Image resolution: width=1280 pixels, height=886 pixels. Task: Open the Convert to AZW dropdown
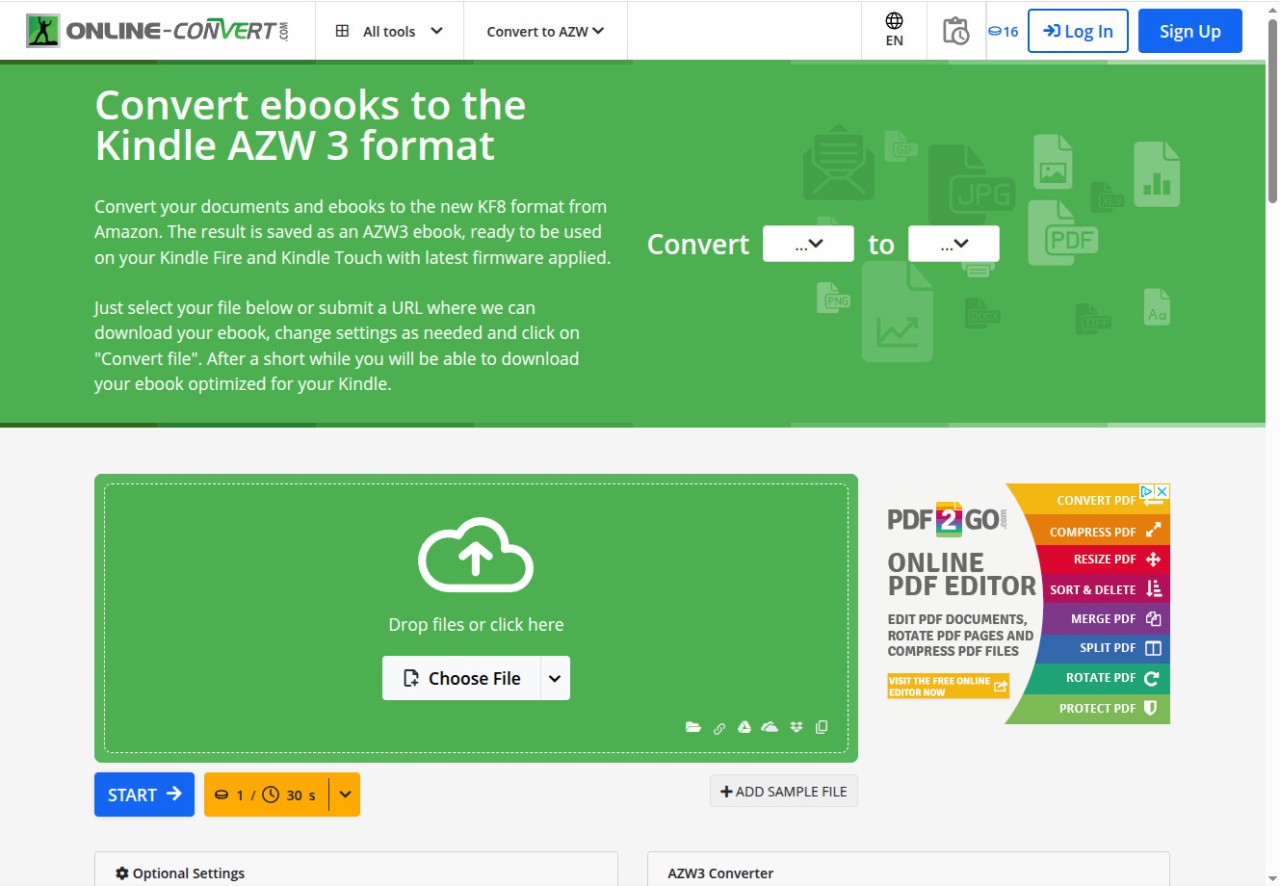(545, 31)
